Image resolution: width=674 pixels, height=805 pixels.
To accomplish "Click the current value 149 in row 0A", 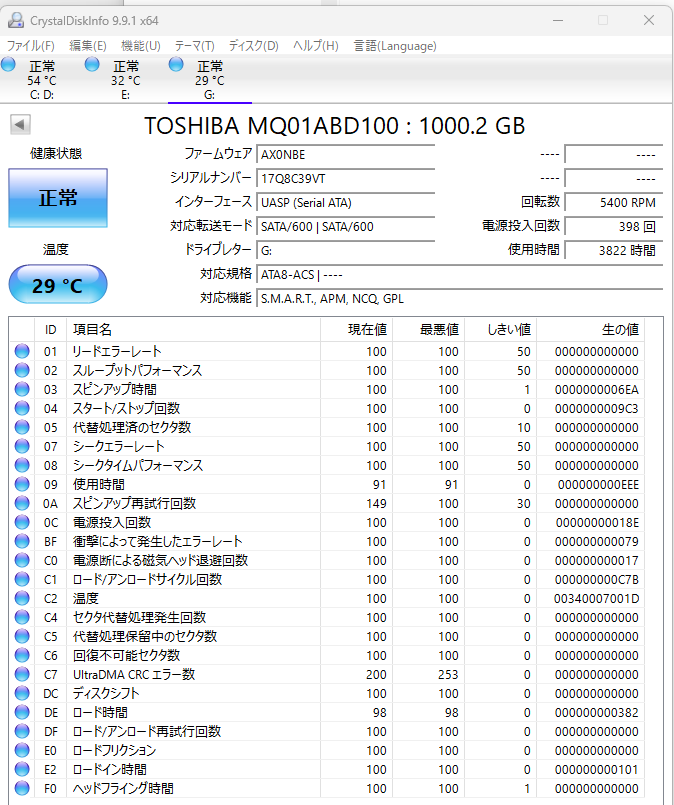I will 376,504.
